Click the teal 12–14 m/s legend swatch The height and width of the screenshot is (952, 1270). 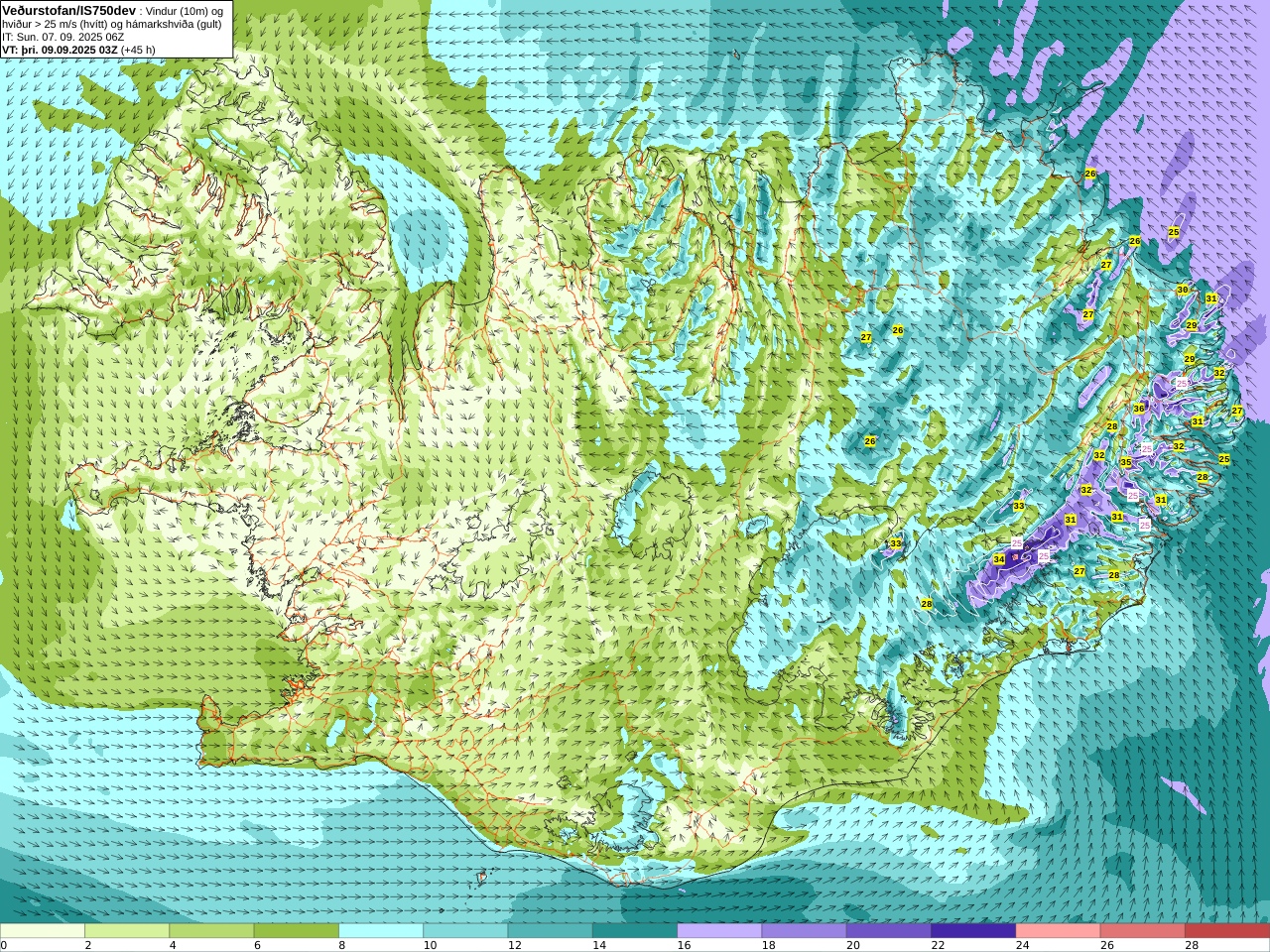551,930
